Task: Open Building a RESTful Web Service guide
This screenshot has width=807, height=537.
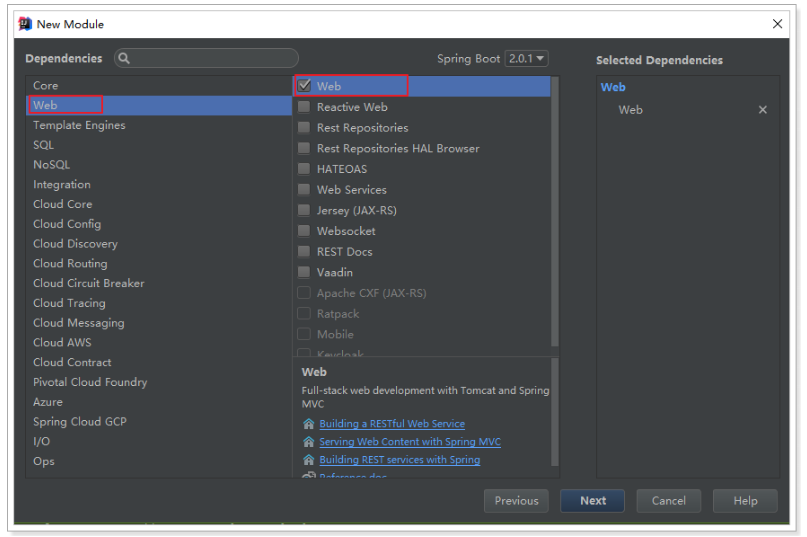Action: (392, 424)
